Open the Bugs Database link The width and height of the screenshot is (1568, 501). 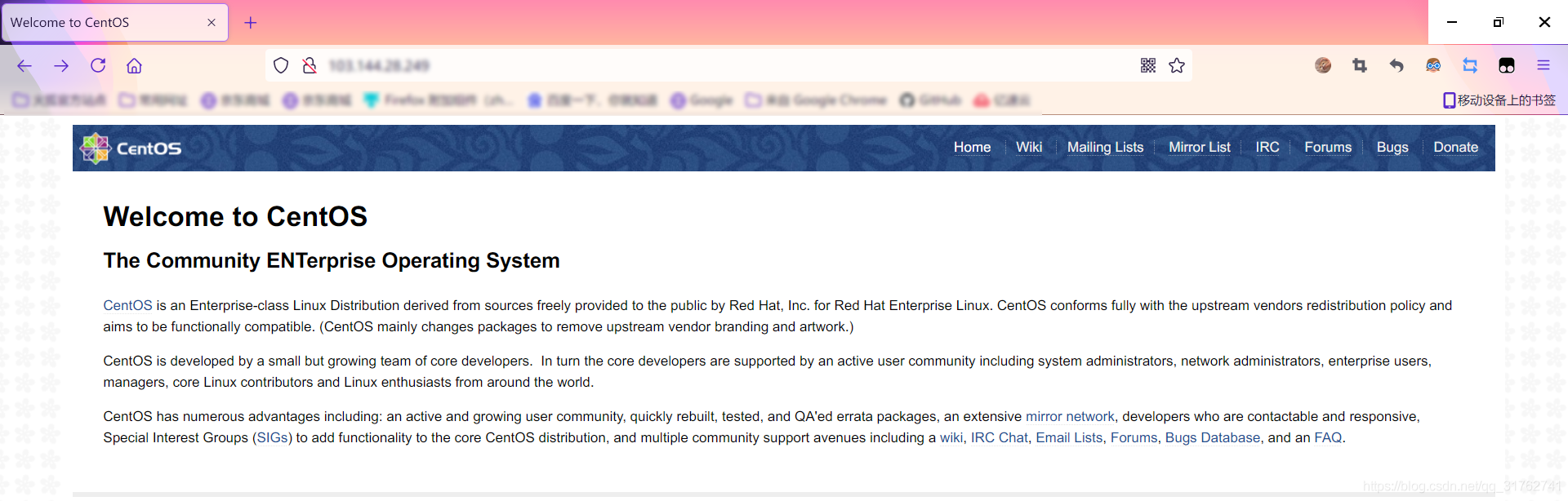pyautogui.click(x=1213, y=437)
